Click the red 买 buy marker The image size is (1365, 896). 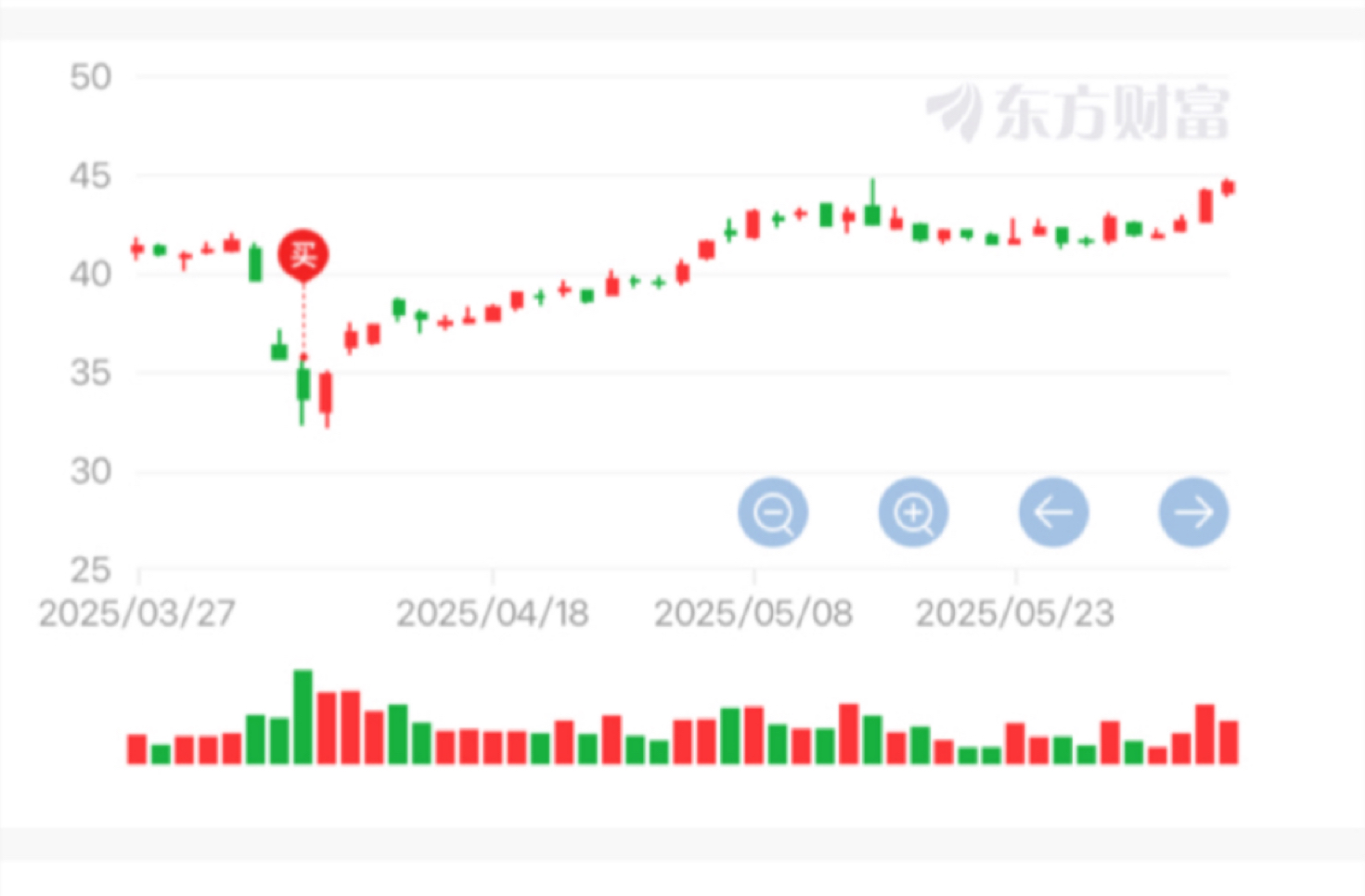coord(303,253)
